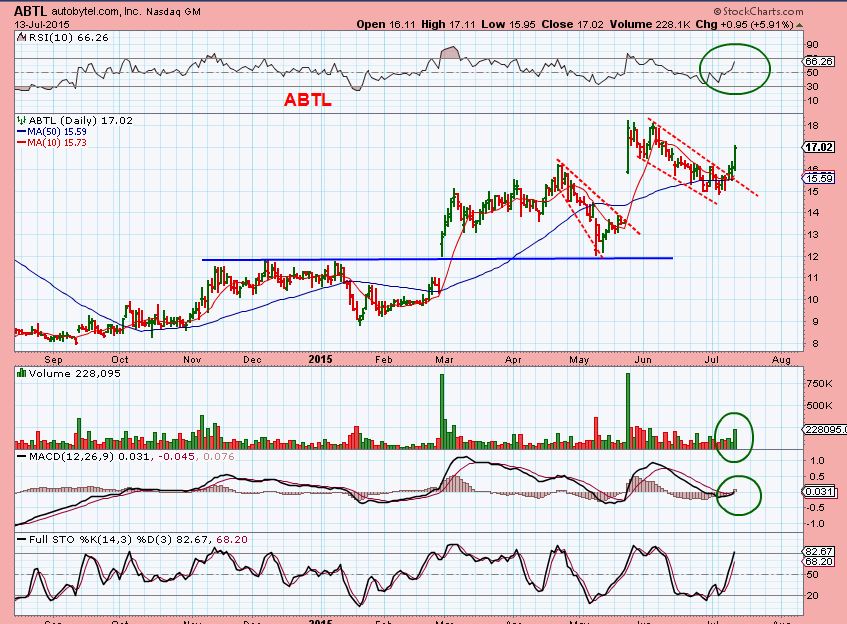Click the candlestick icon beside ABTL (Daily)
Viewport: 847px width, 624px height.
pos(21,120)
